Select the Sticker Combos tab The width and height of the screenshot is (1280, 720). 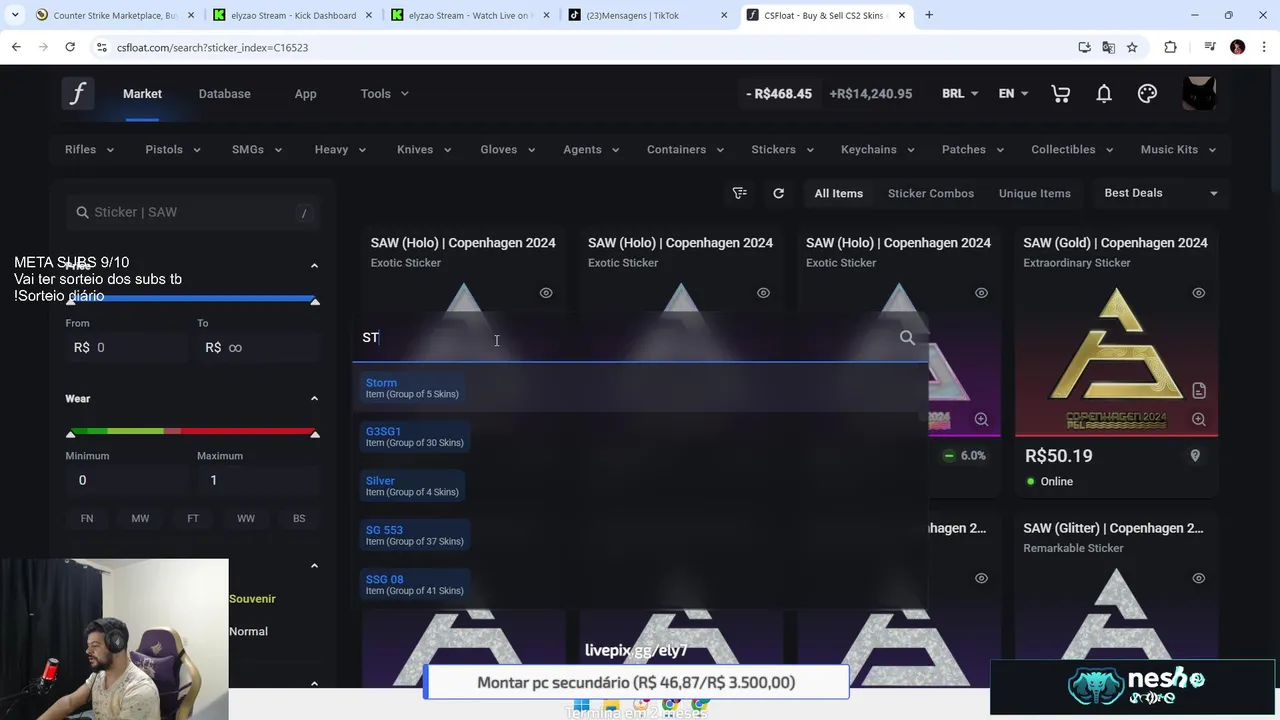tap(931, 193)
